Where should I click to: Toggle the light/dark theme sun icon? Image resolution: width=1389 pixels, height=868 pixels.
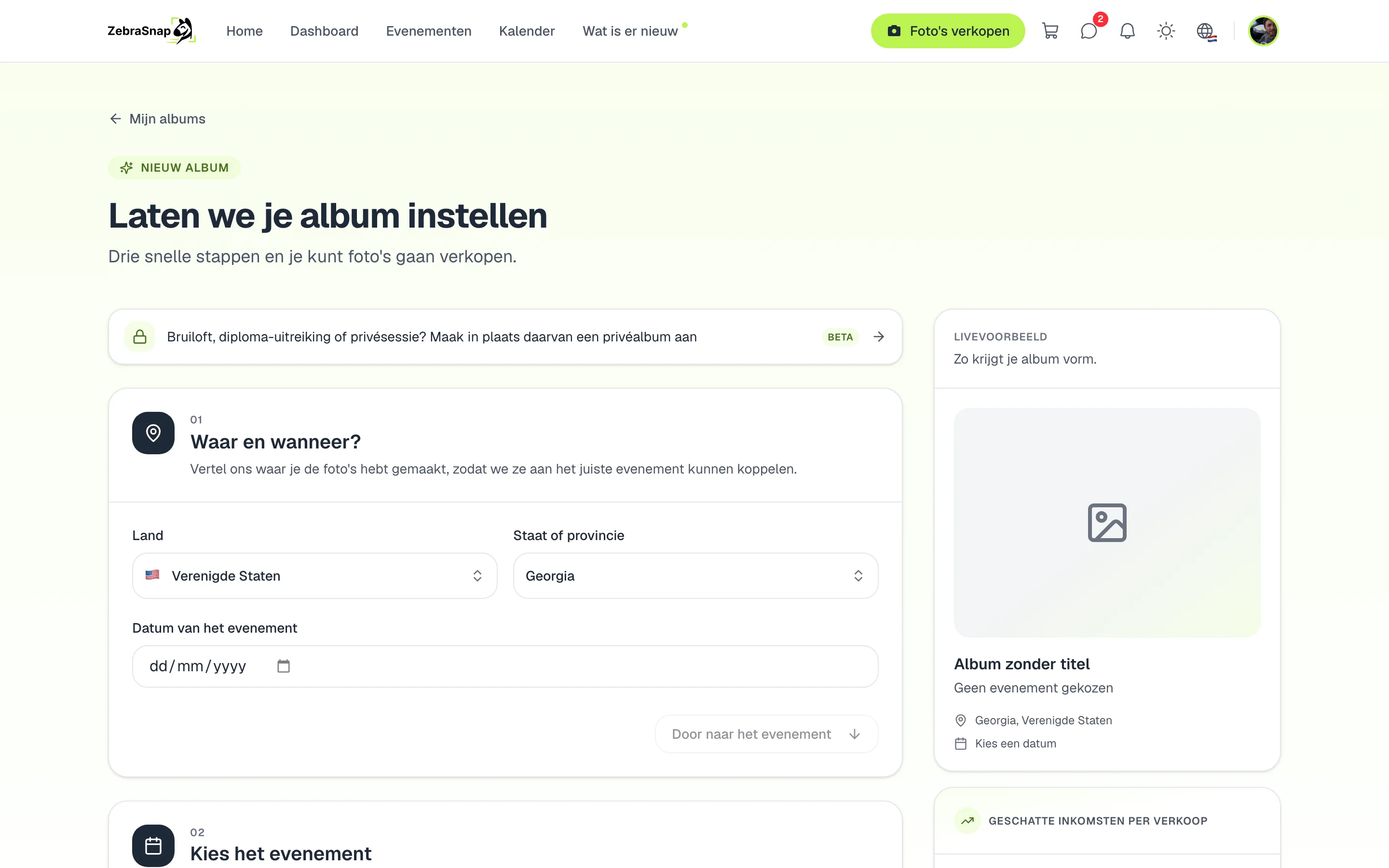(1166, 31)
